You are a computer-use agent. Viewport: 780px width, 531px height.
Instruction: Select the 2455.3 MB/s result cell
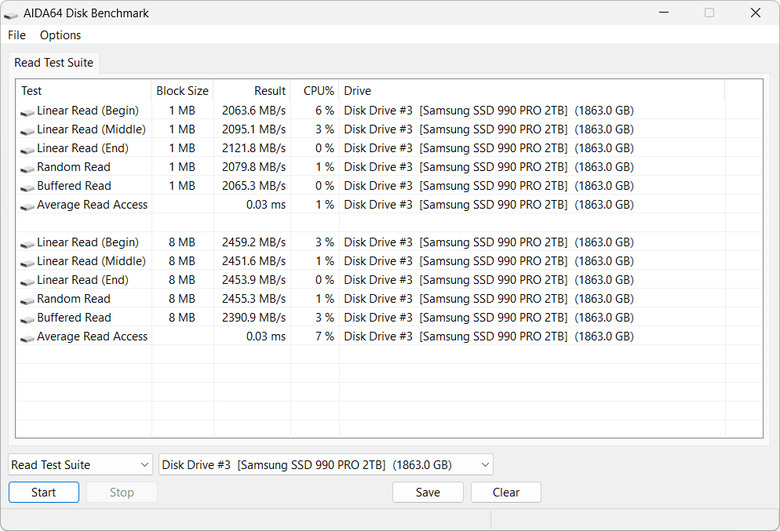[x=254, y=299]
